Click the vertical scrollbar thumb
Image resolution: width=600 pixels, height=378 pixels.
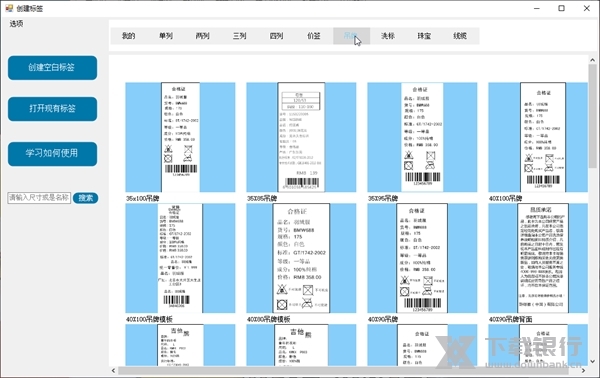click(592, 116)
